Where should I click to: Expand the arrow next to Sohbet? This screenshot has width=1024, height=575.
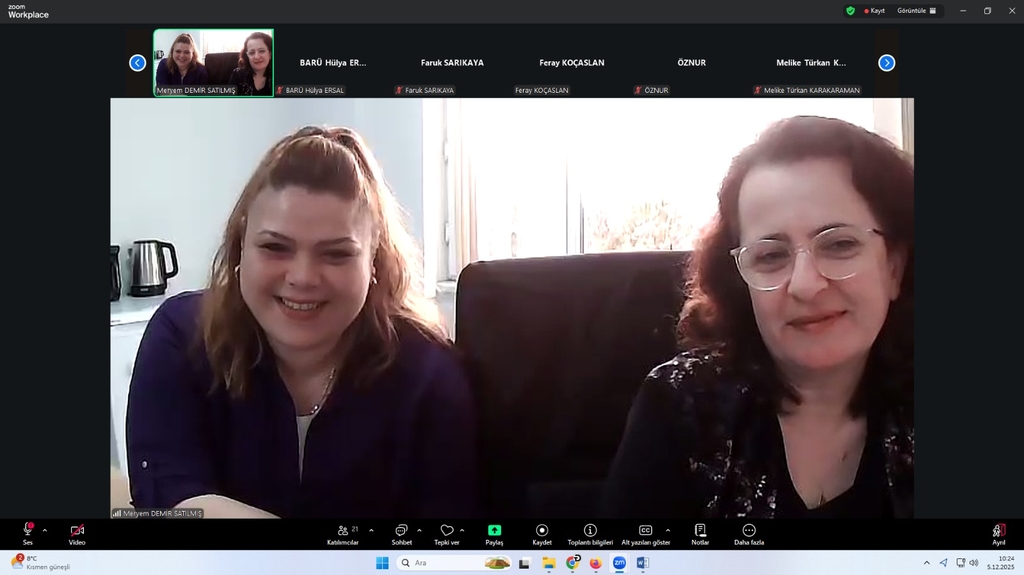pos(419,530)
